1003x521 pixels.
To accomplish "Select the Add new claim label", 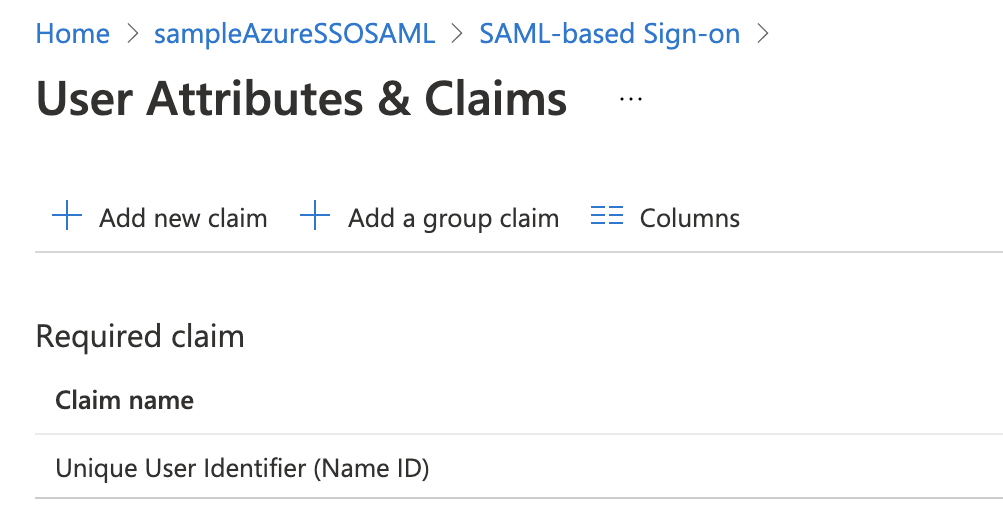I will tap(183, 218).
